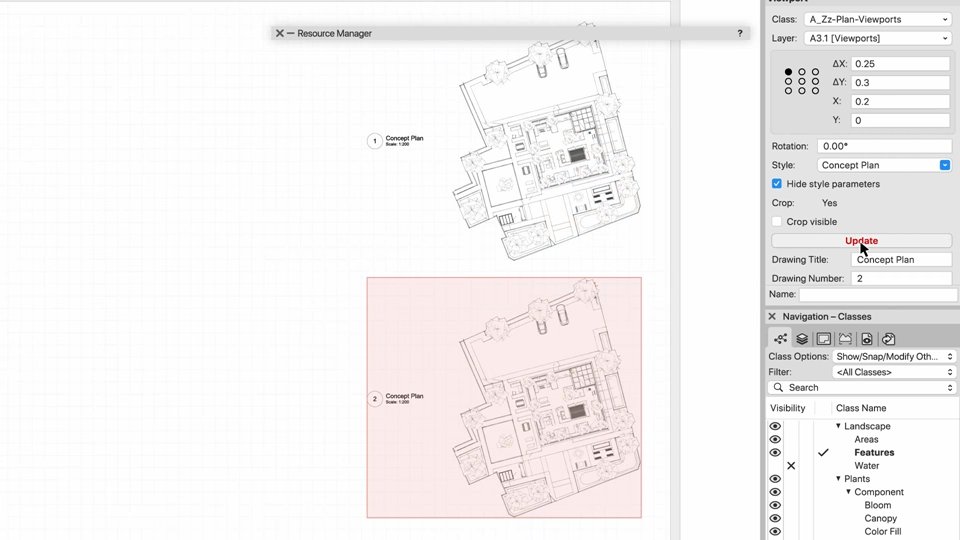
Task: Click drawing label bubble number 2
Action: (375, 399)
